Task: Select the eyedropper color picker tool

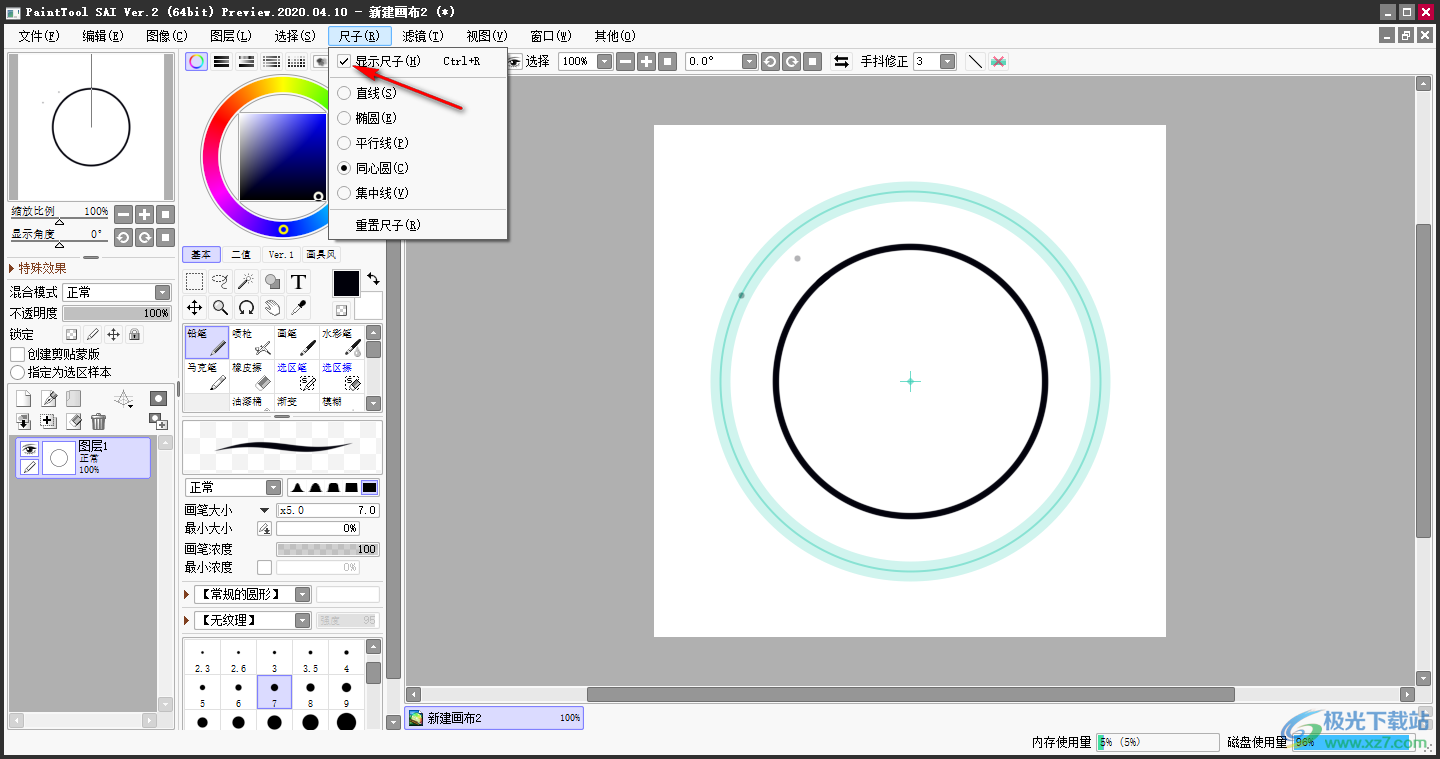Action: tap(298, 308)
